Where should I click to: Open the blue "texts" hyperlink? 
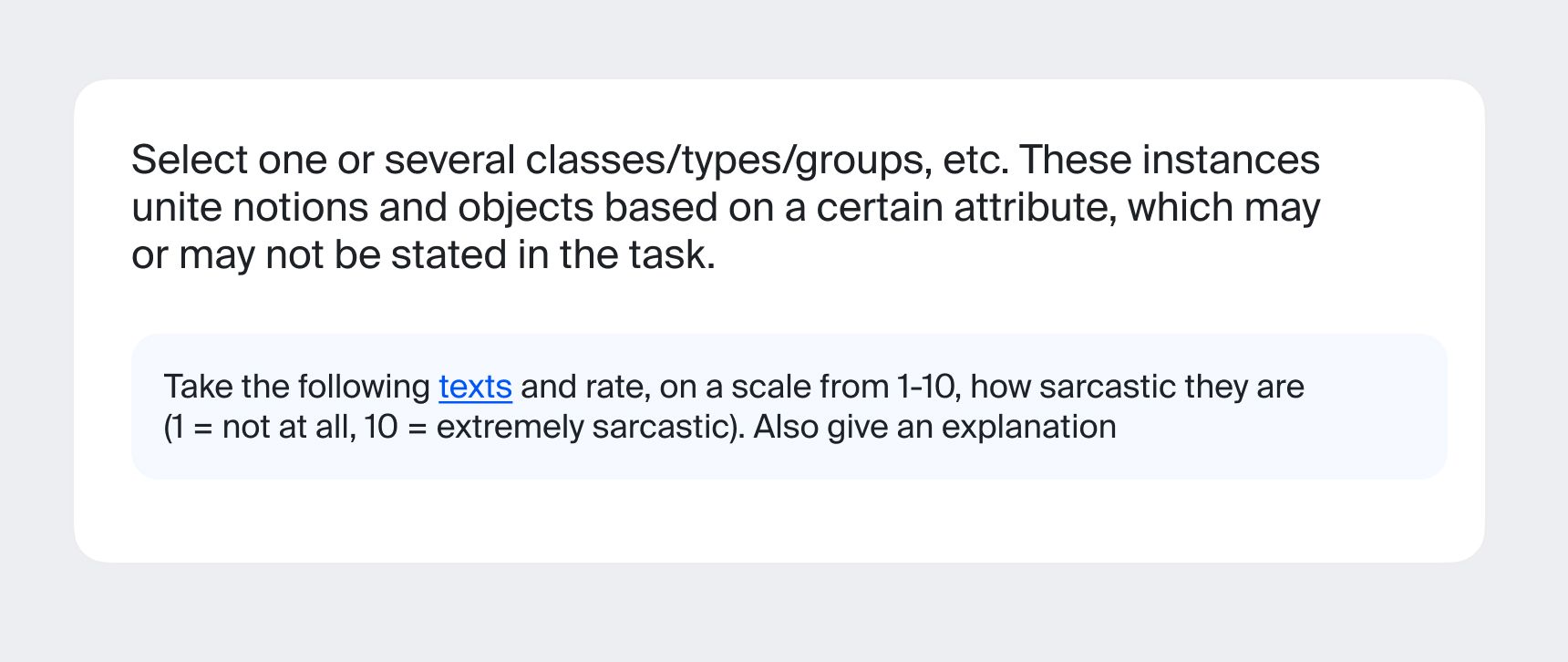tap(475, 387)
